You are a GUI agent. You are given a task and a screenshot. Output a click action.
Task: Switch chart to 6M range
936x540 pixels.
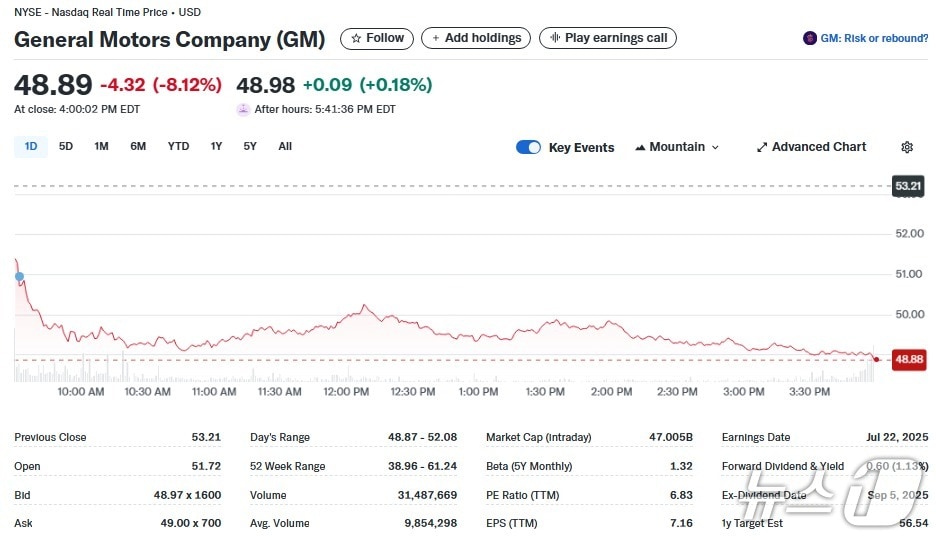(x=138, y=147)
